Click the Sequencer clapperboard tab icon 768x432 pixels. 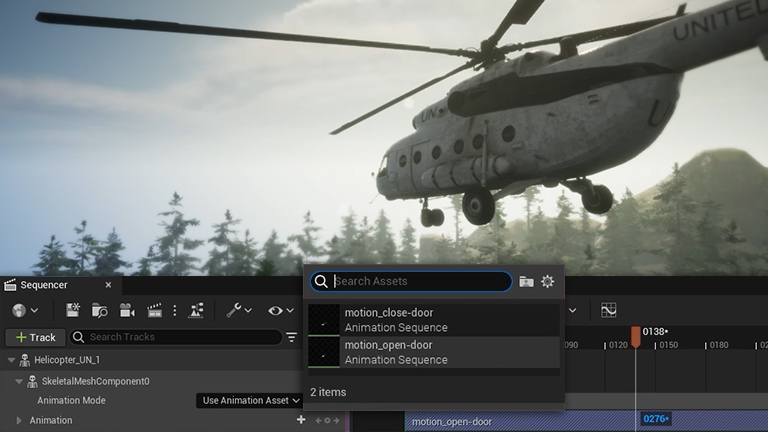pos(10,285)
